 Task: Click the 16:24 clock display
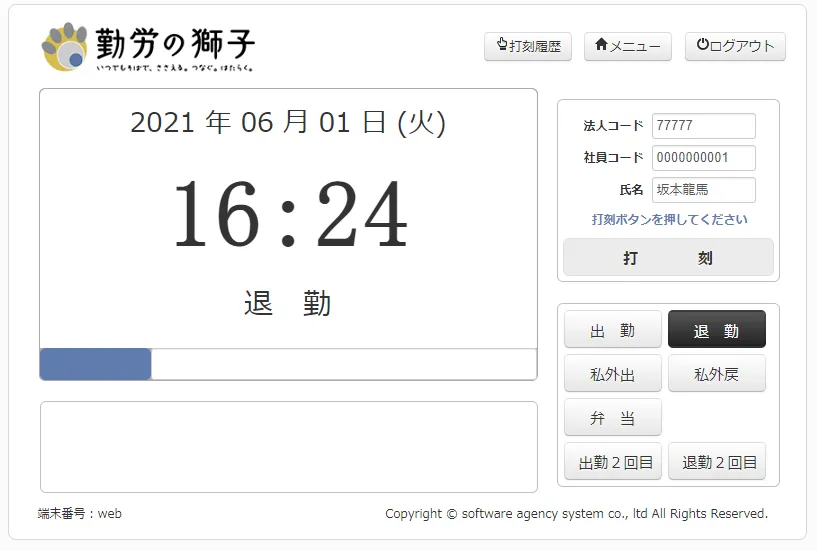[289, 216]
